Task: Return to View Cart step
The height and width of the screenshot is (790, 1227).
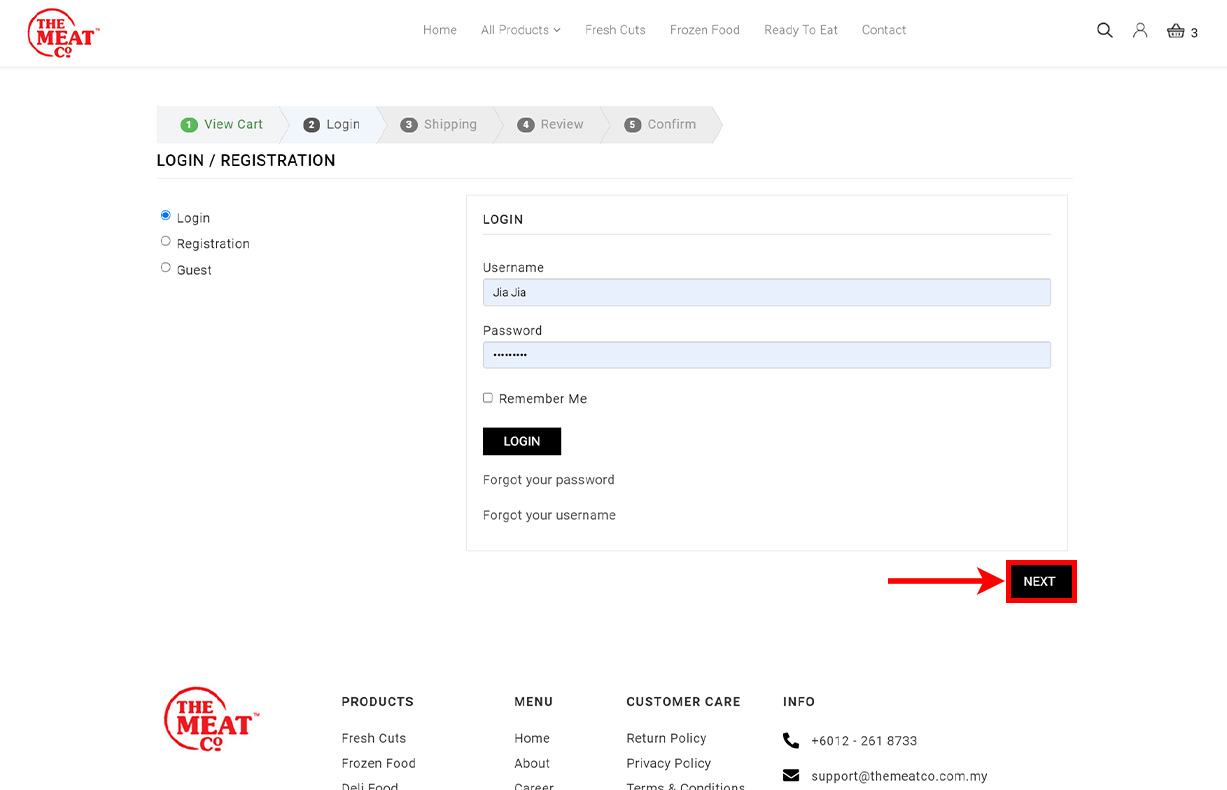Action: (x=222, y=125)
